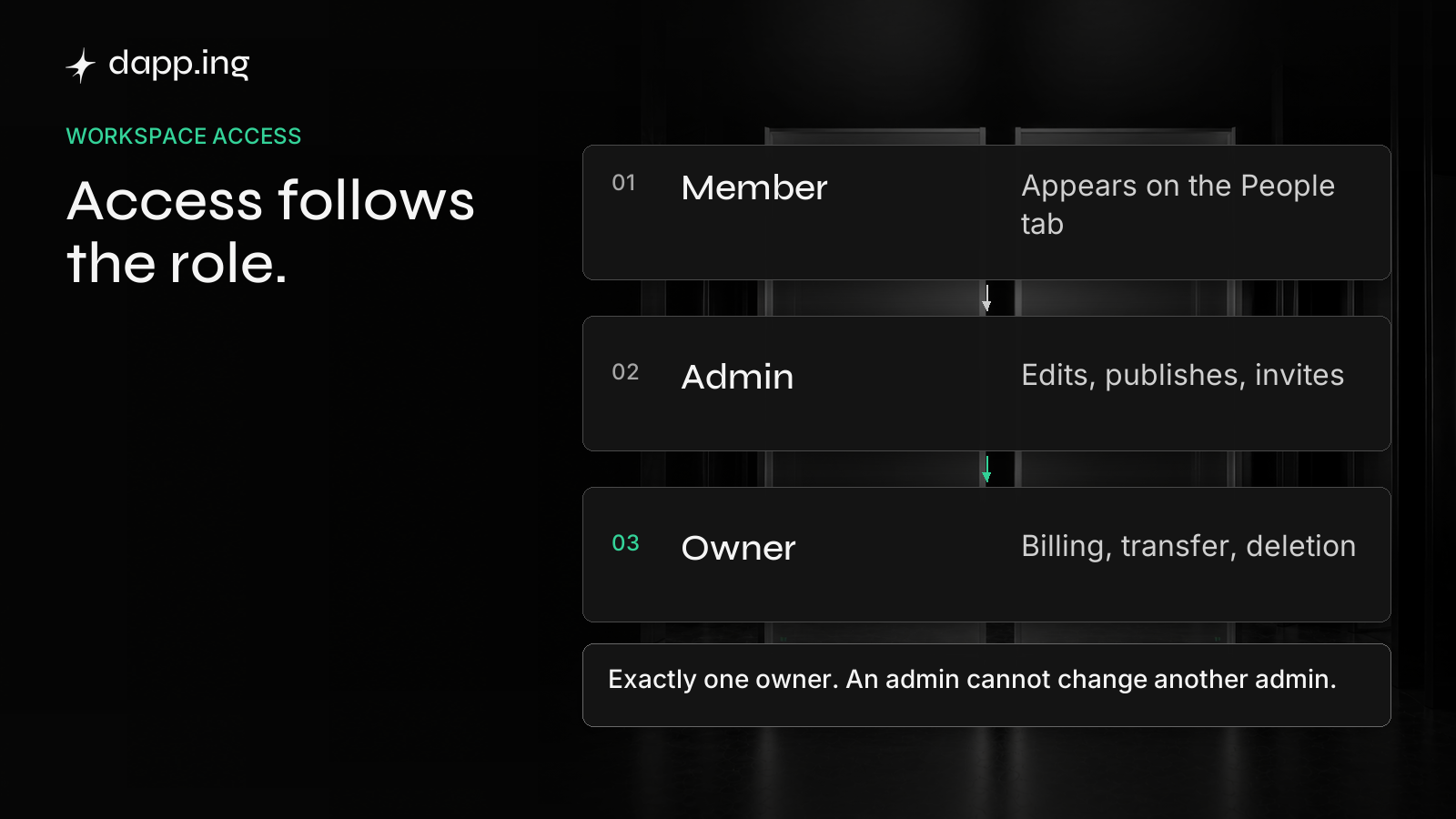Click the dapp.ing brand name text
1456x819 pixels.
pyautogui.click(x=178, y=64)
